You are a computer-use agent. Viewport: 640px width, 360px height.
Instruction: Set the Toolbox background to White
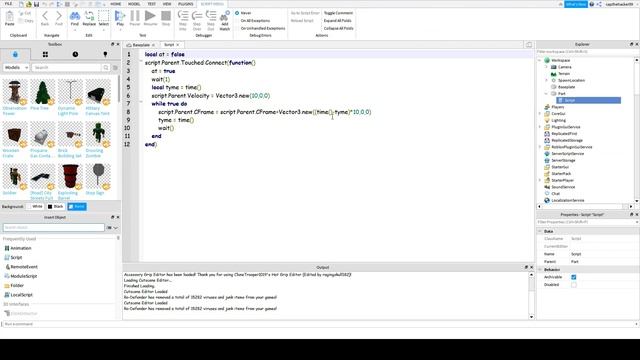point(35,207)
